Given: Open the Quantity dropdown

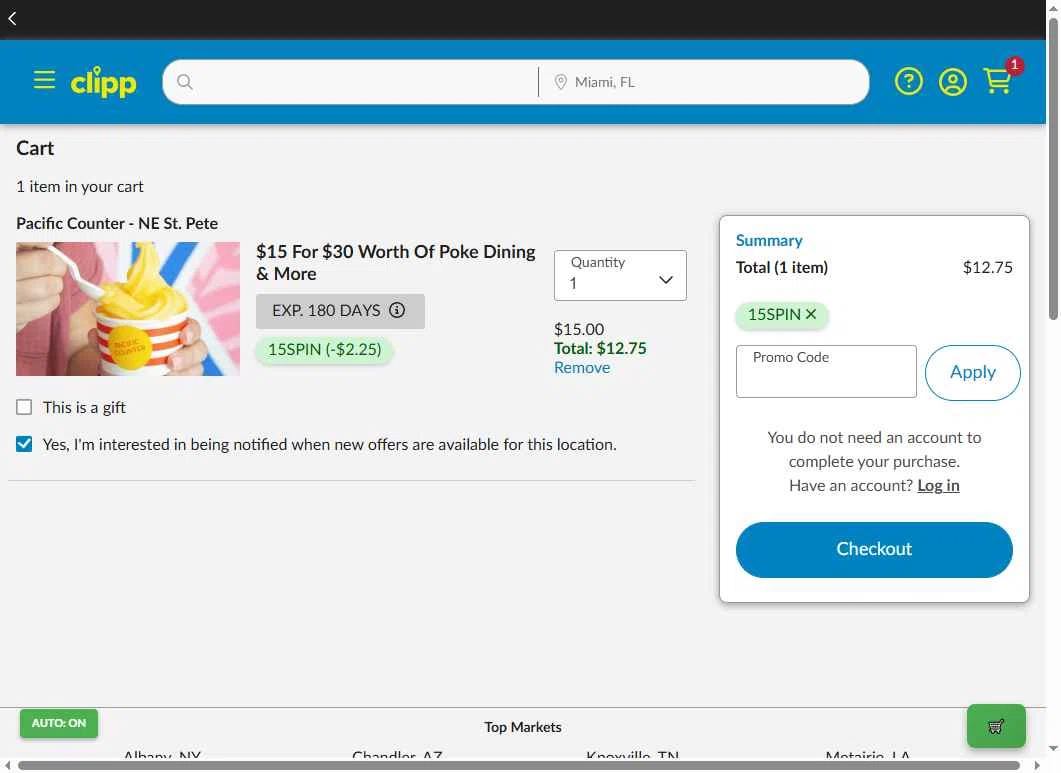Looking at the screenshot, I should coord(620,275).
